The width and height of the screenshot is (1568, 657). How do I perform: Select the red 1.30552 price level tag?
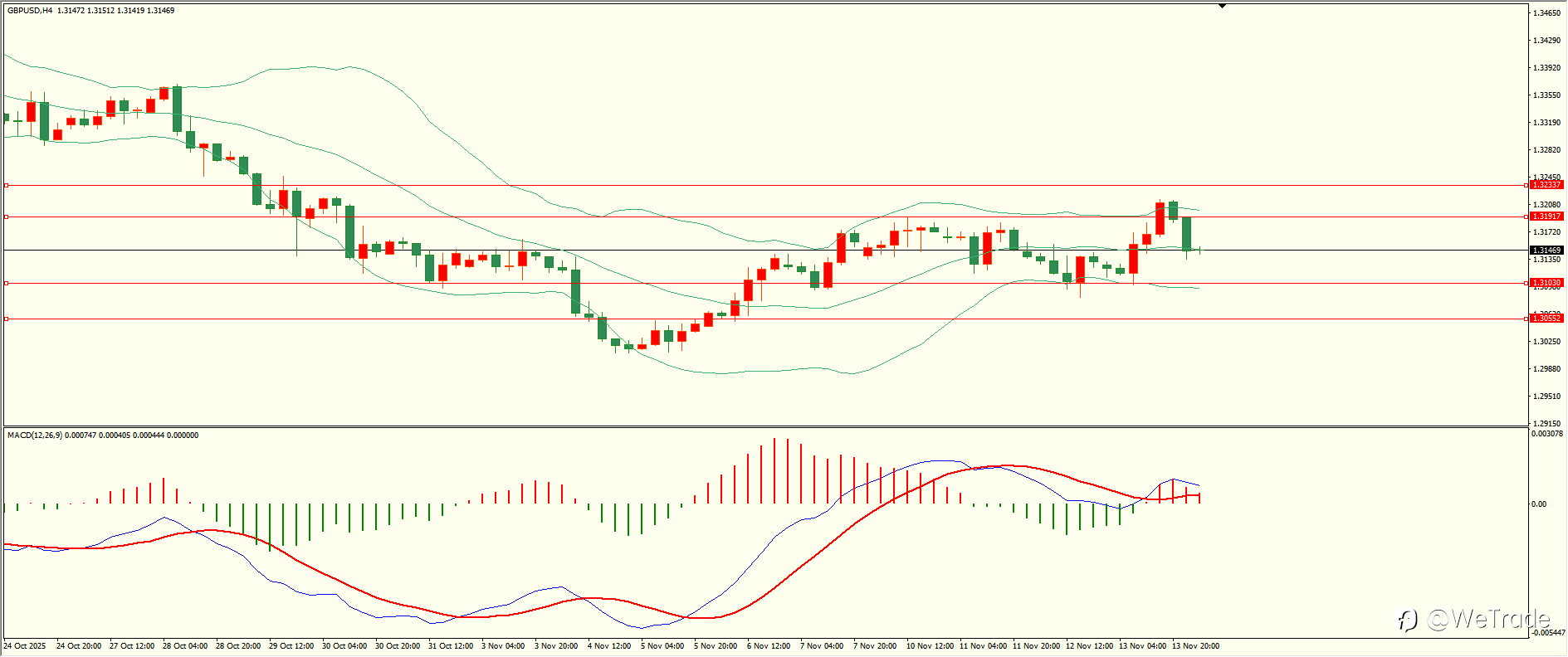pos(1547,319)
